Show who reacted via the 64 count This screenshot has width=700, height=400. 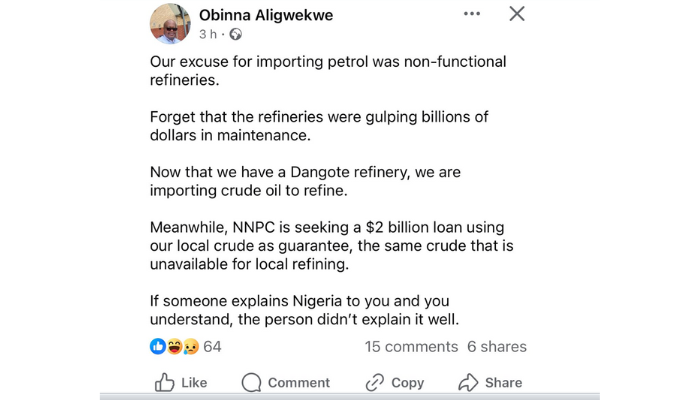[x=212, y=346]
